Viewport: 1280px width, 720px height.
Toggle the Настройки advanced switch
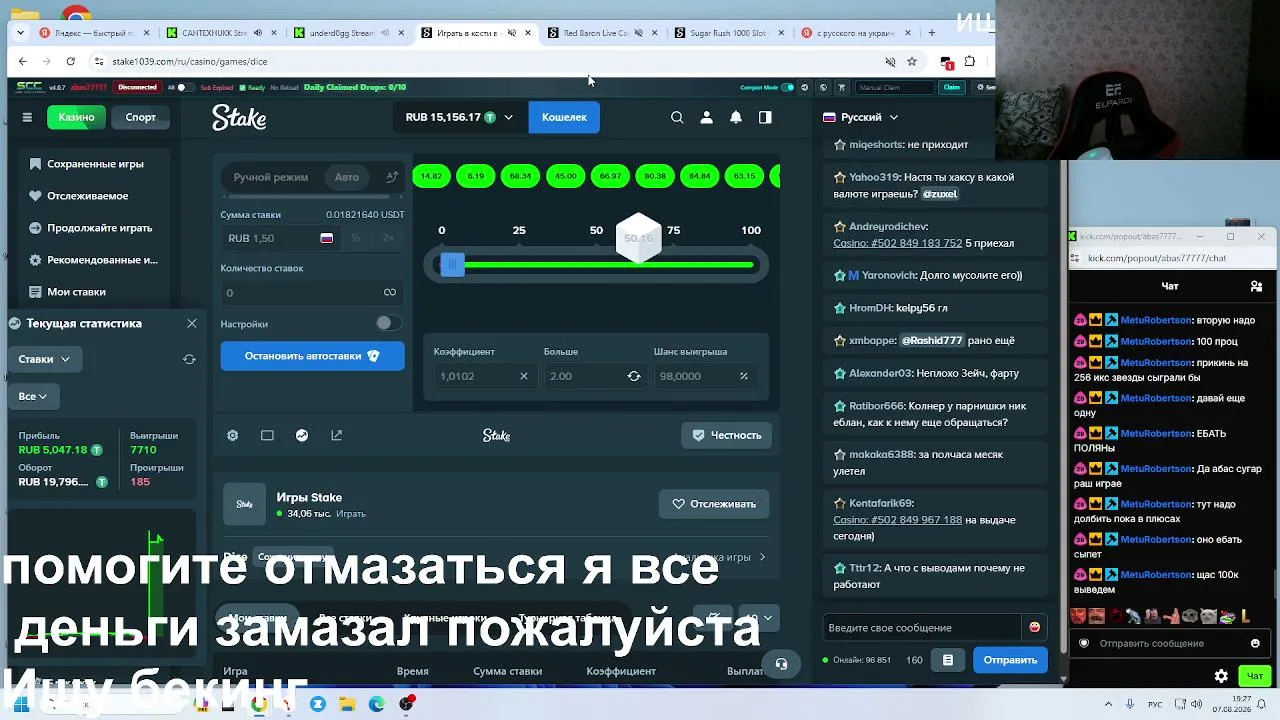[x=387, y=323]
